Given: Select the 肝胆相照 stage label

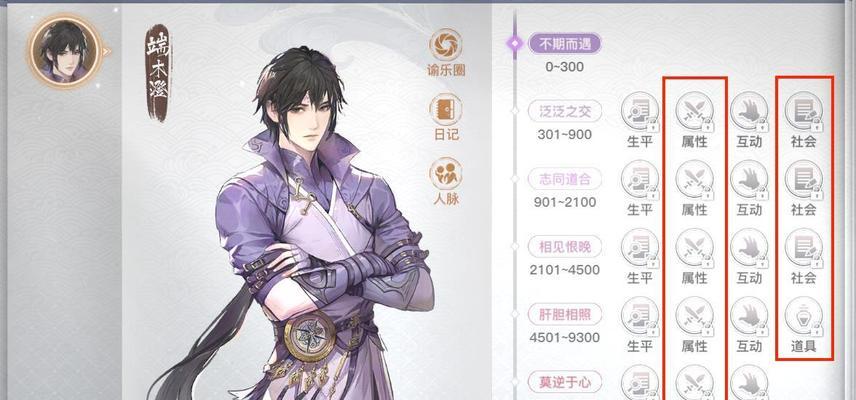Looking at the screenshot, I should click(565, 314).
